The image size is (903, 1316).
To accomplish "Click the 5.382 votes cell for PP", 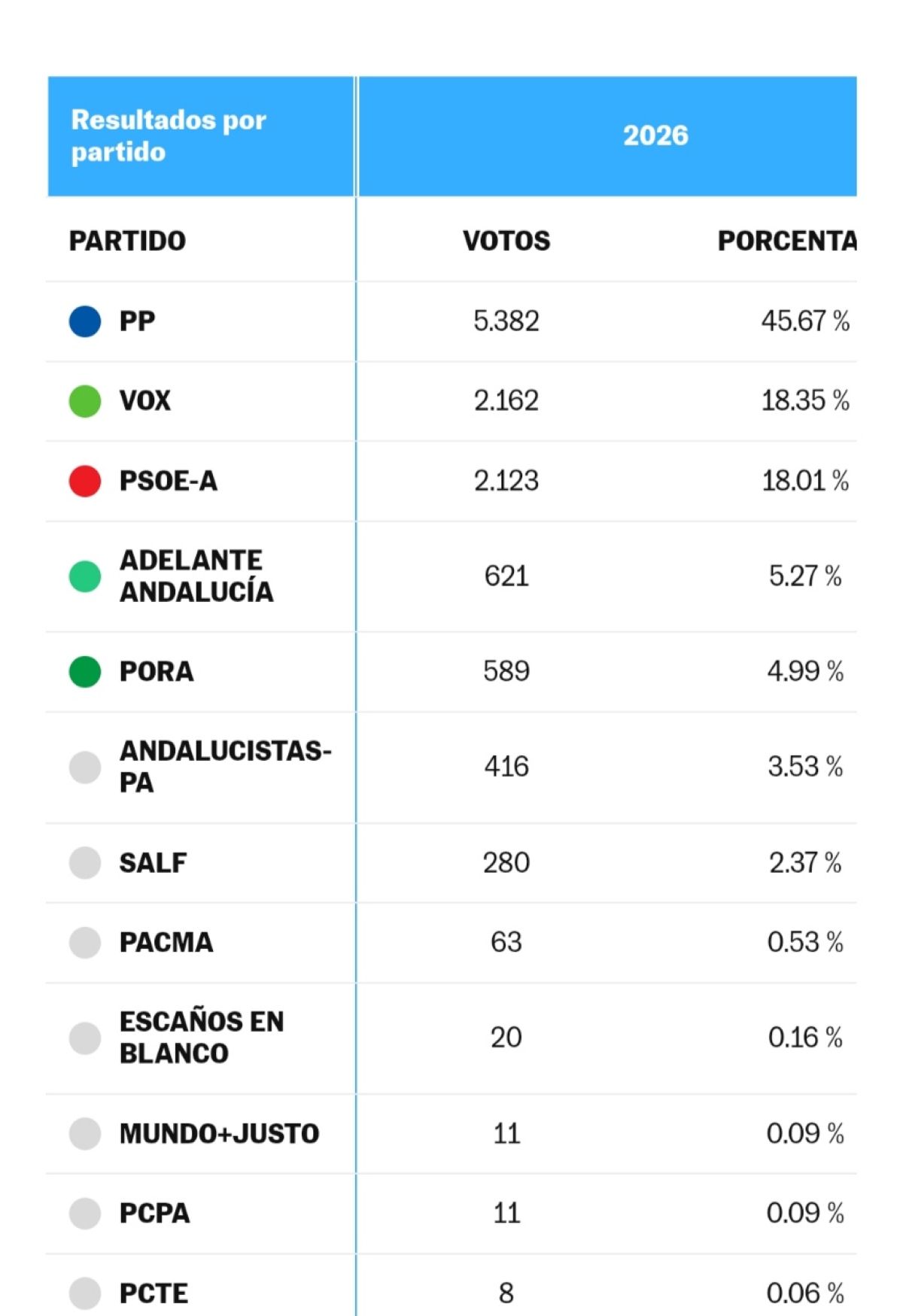I will (x=506, y=321).
